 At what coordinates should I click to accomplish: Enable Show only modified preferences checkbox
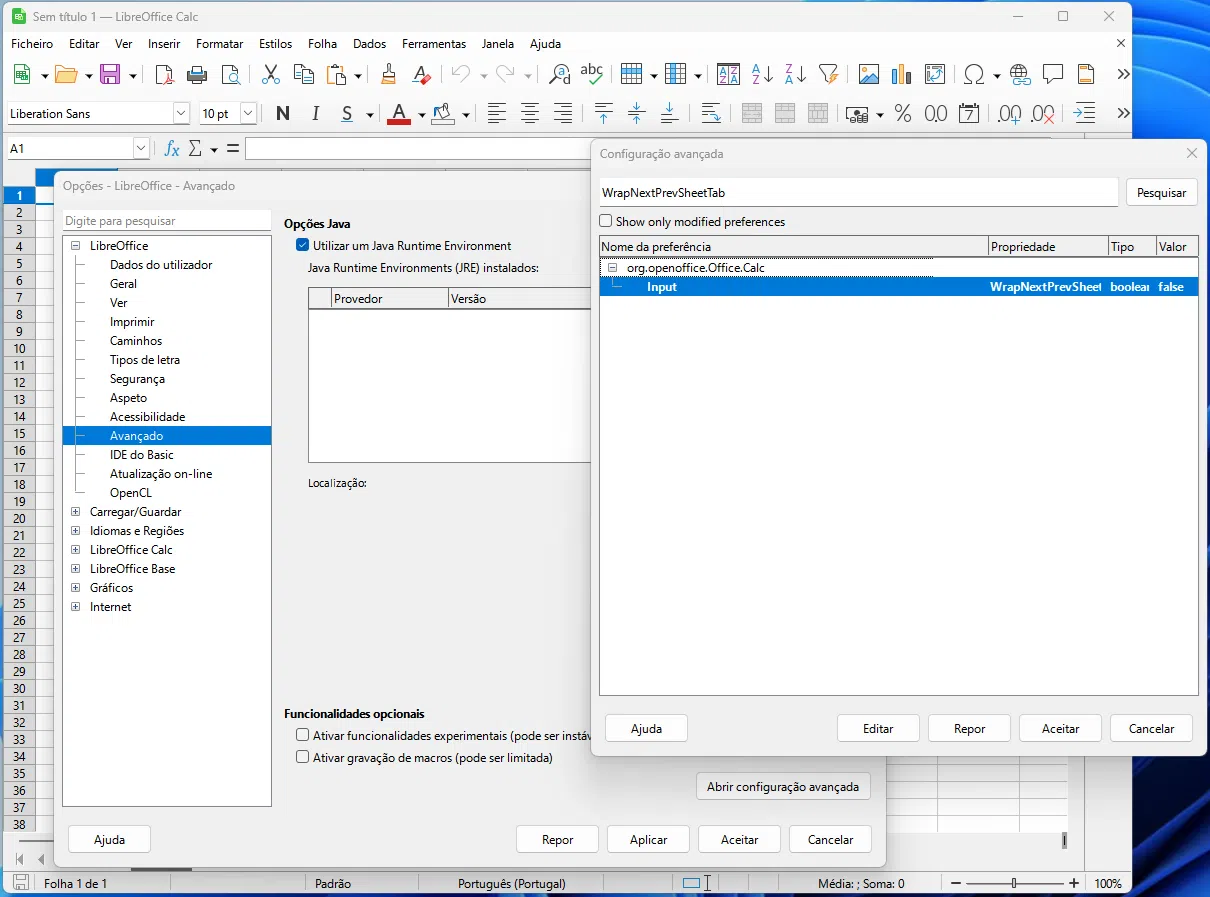click(606, 222)
